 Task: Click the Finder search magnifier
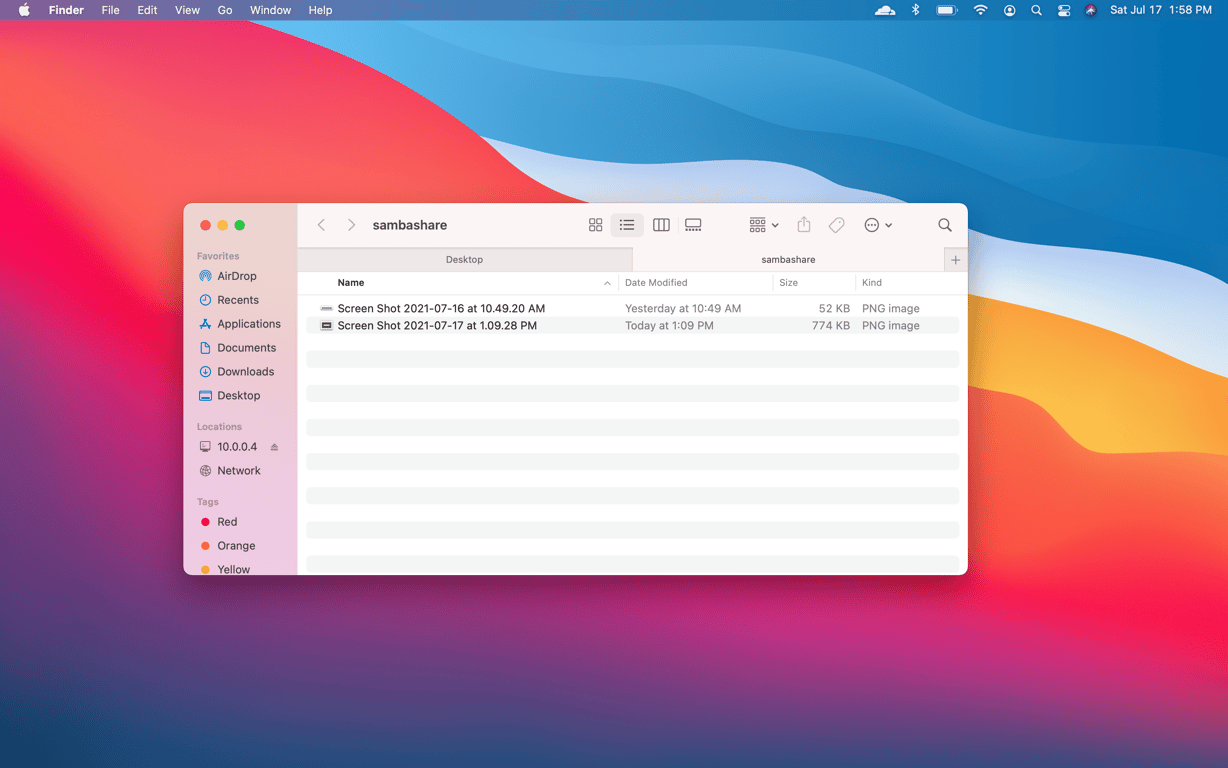click(945, 225)
